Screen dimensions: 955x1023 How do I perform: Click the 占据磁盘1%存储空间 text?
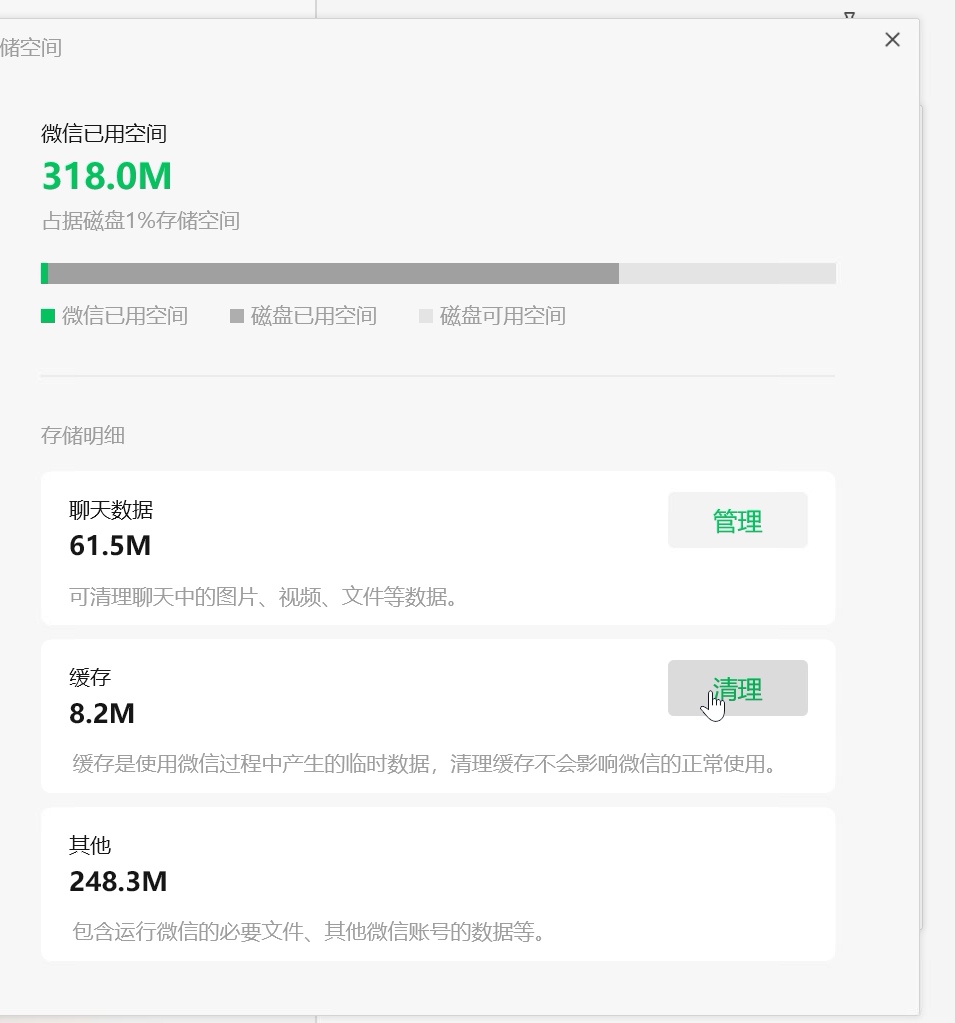point(141,221)
